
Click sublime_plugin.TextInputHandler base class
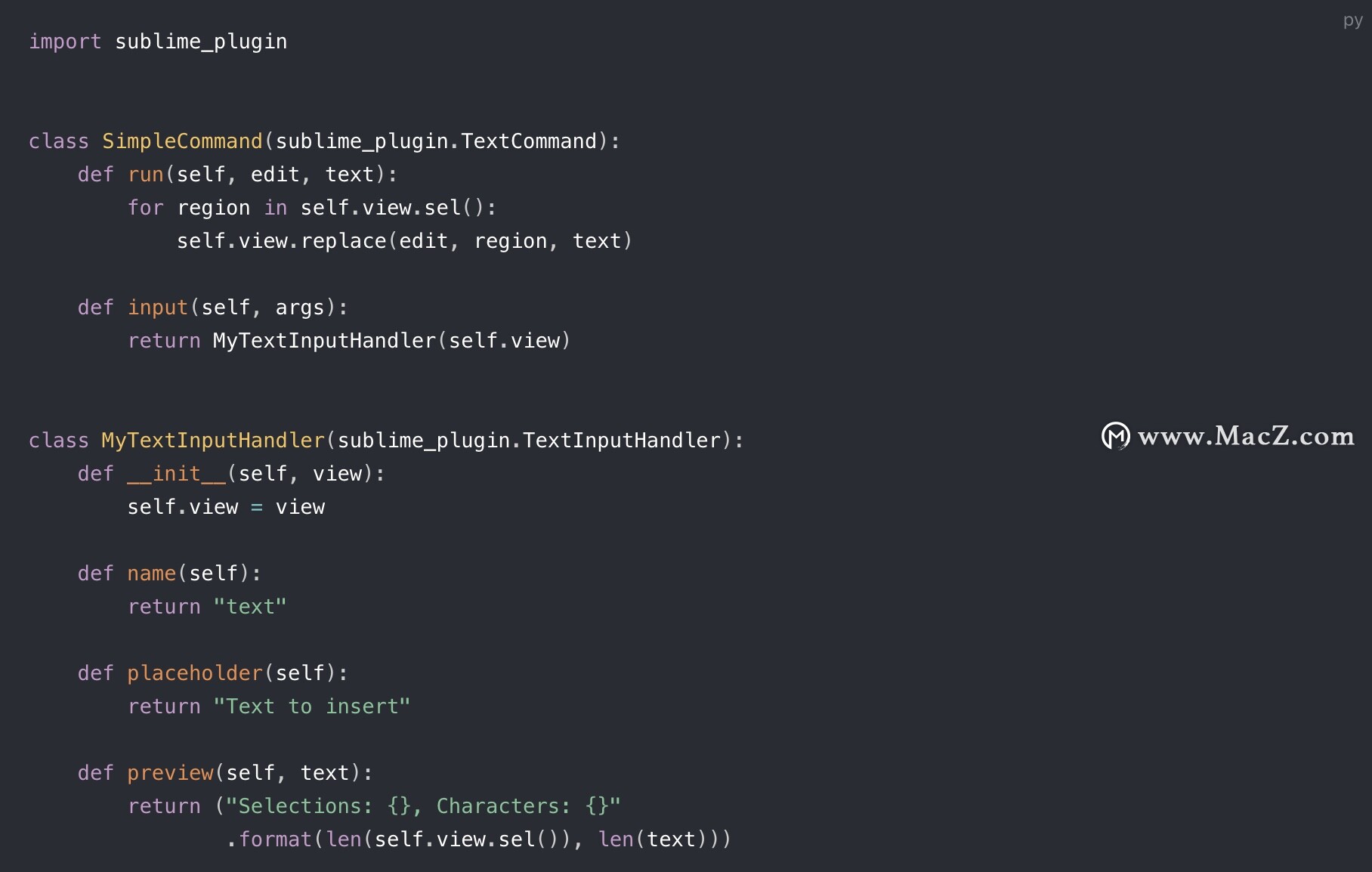click(529, 441)
